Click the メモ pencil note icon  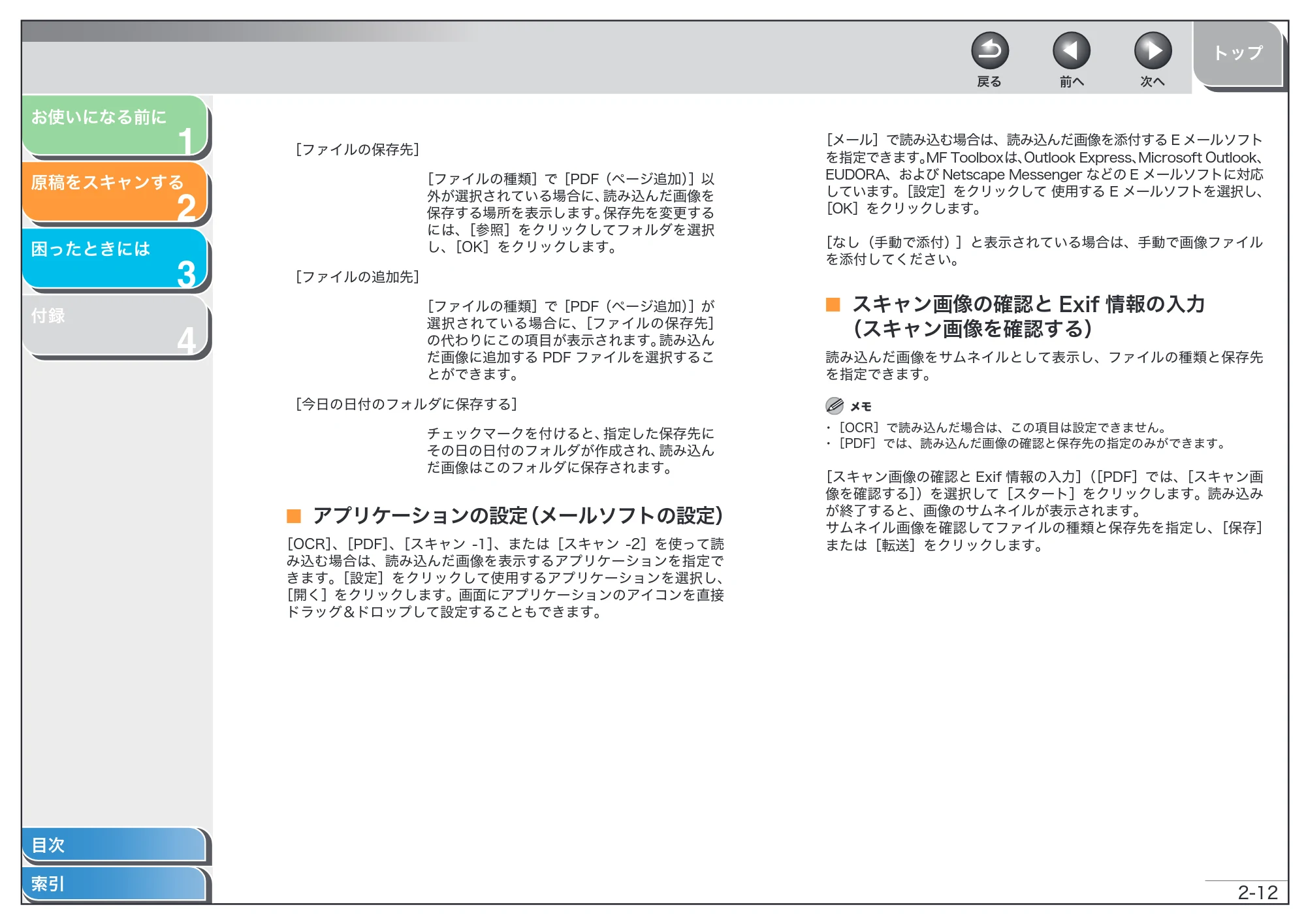[x=834, y=406]
